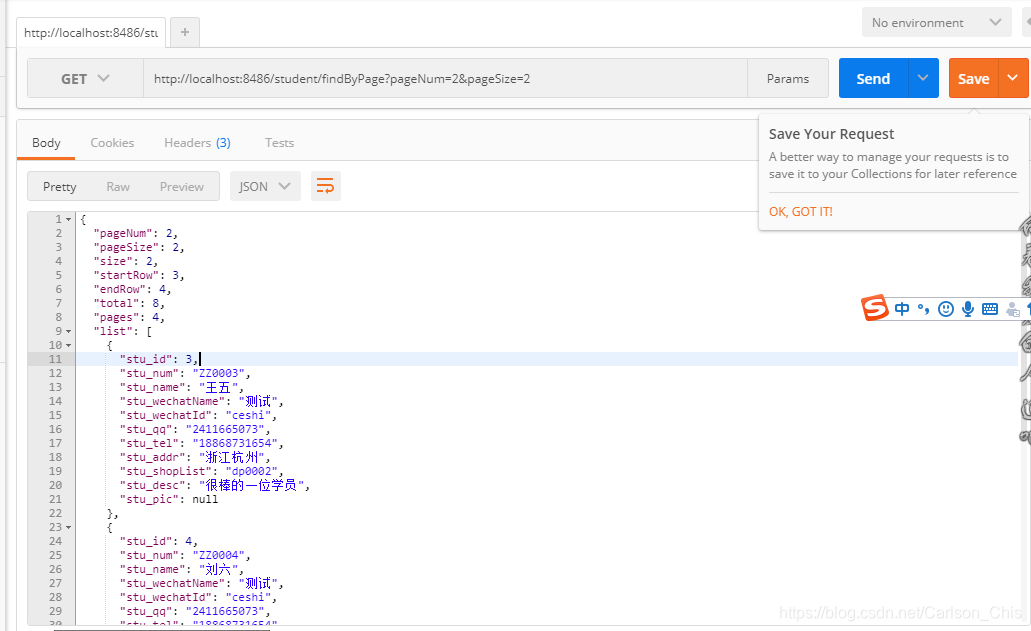The image size is (1031, 631).
Task: Select Raw view mode
Action: [x=118, y=187]
